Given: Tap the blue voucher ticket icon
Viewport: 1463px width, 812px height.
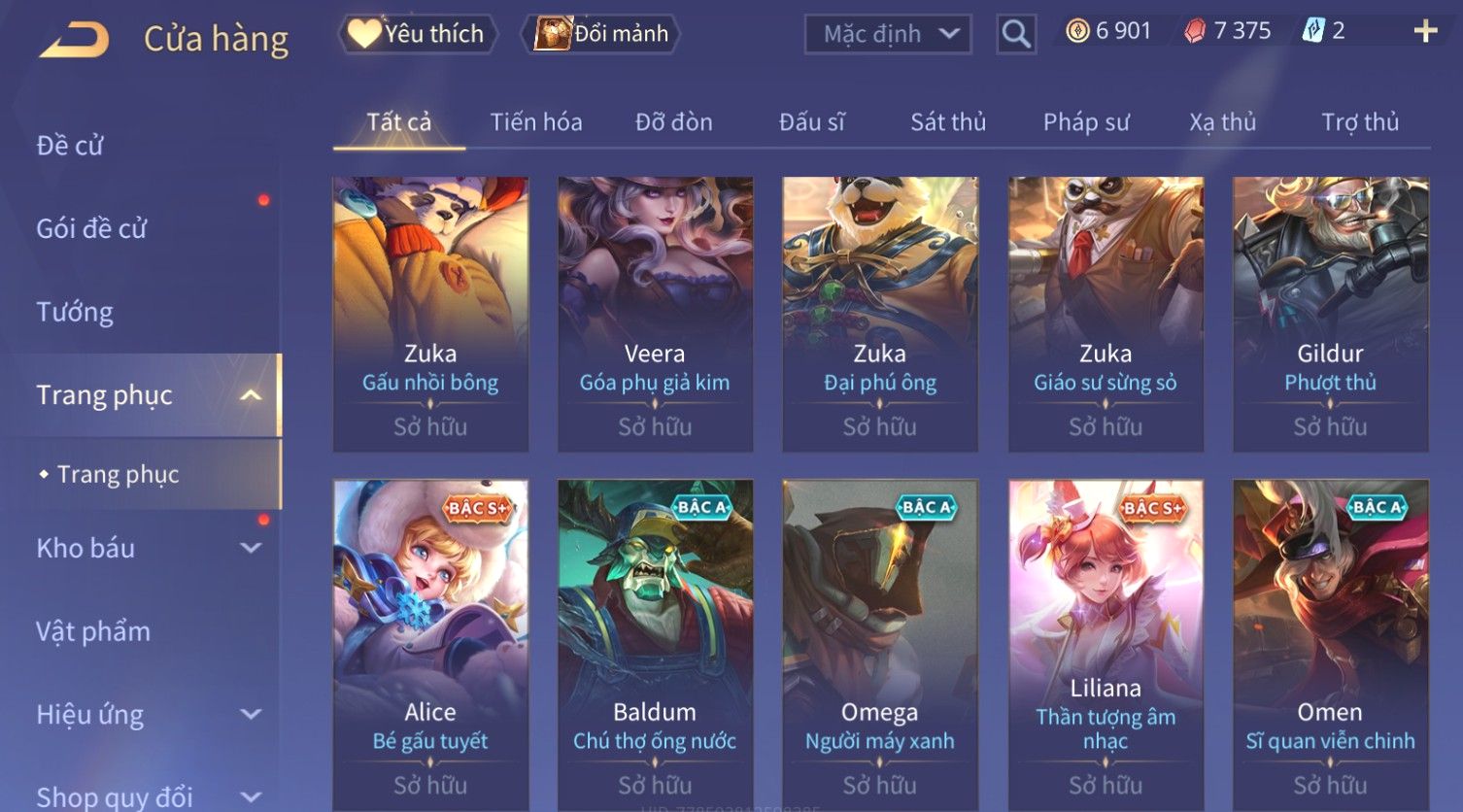Looking at the screenshot, I should (x=1313, y=31).
